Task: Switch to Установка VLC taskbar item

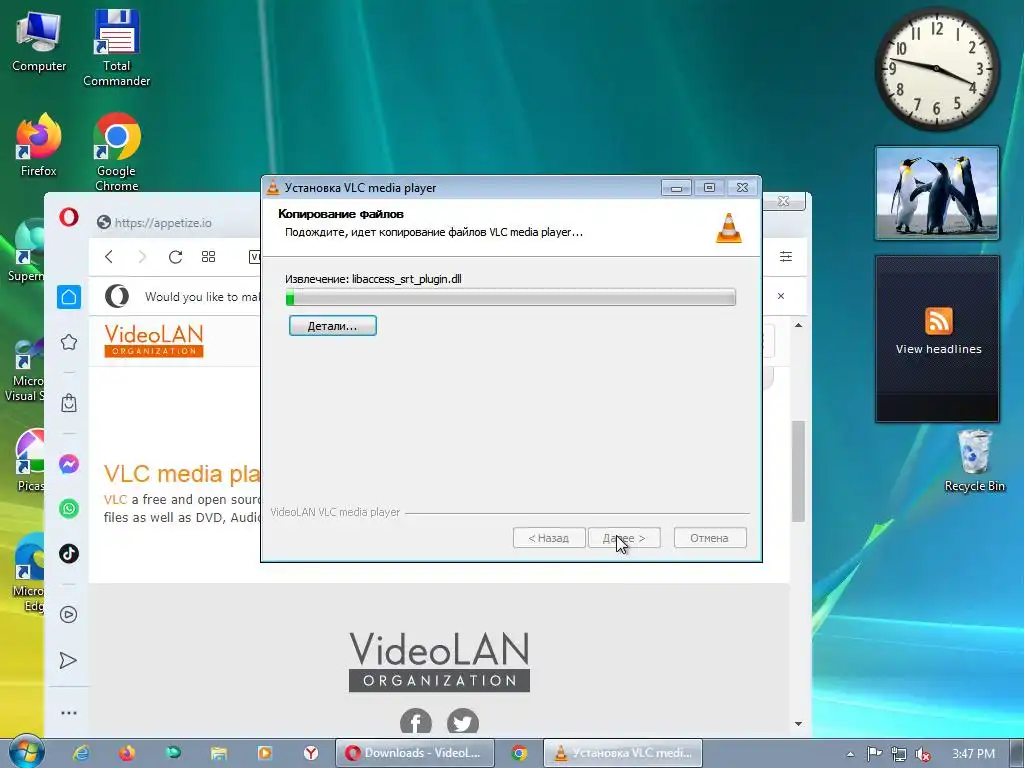Action: 622,753
